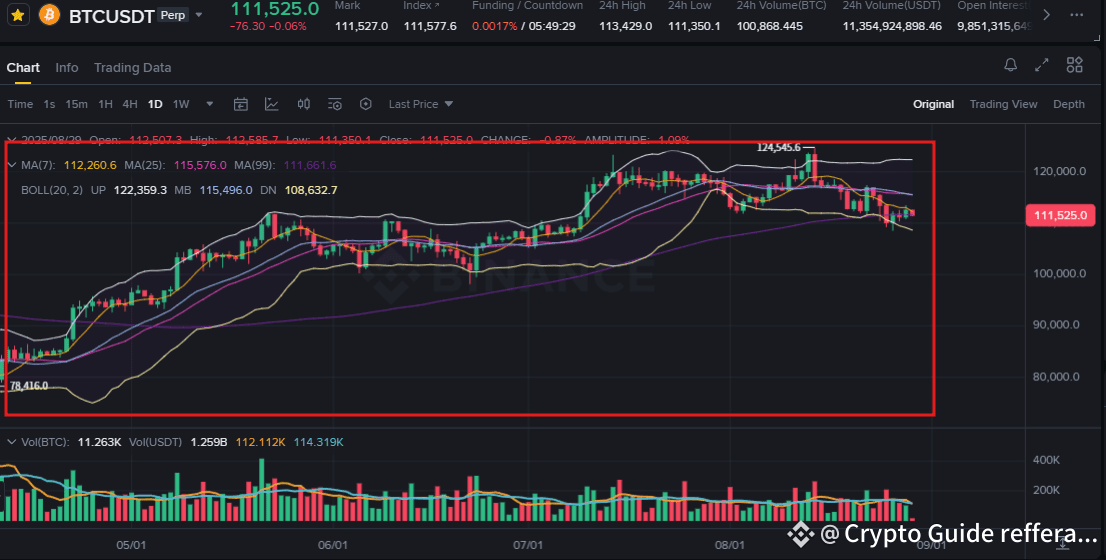The width and height of the screenshot is (1106, 560).
Task: Toggle the favorite star for BTCUSDT
Action: (18, 15)
